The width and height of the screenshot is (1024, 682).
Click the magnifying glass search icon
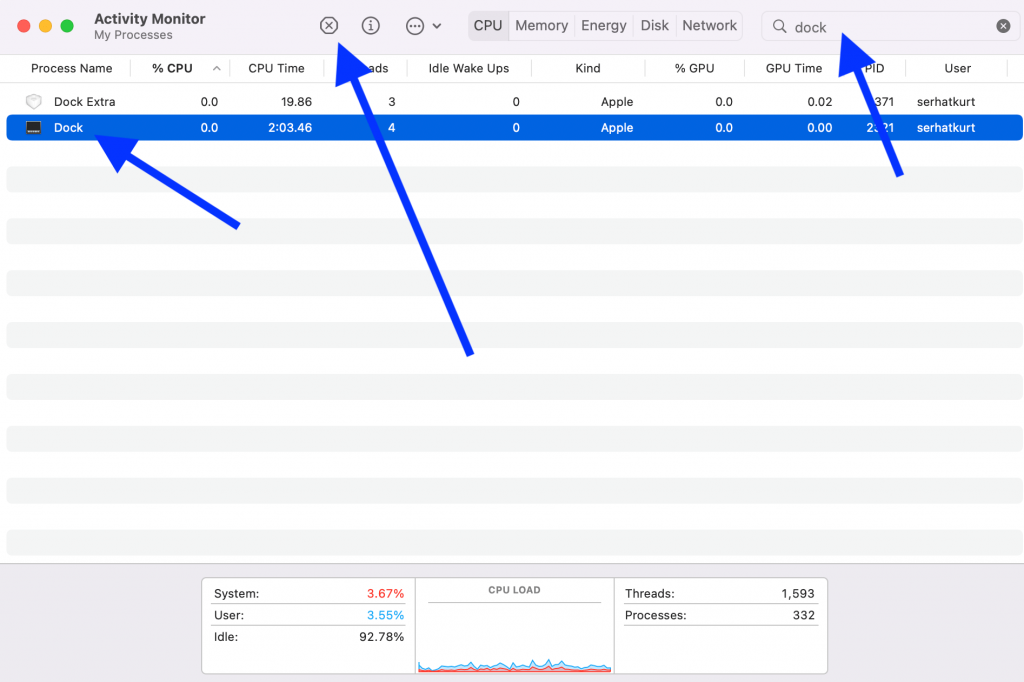click(x=779, y=26)
